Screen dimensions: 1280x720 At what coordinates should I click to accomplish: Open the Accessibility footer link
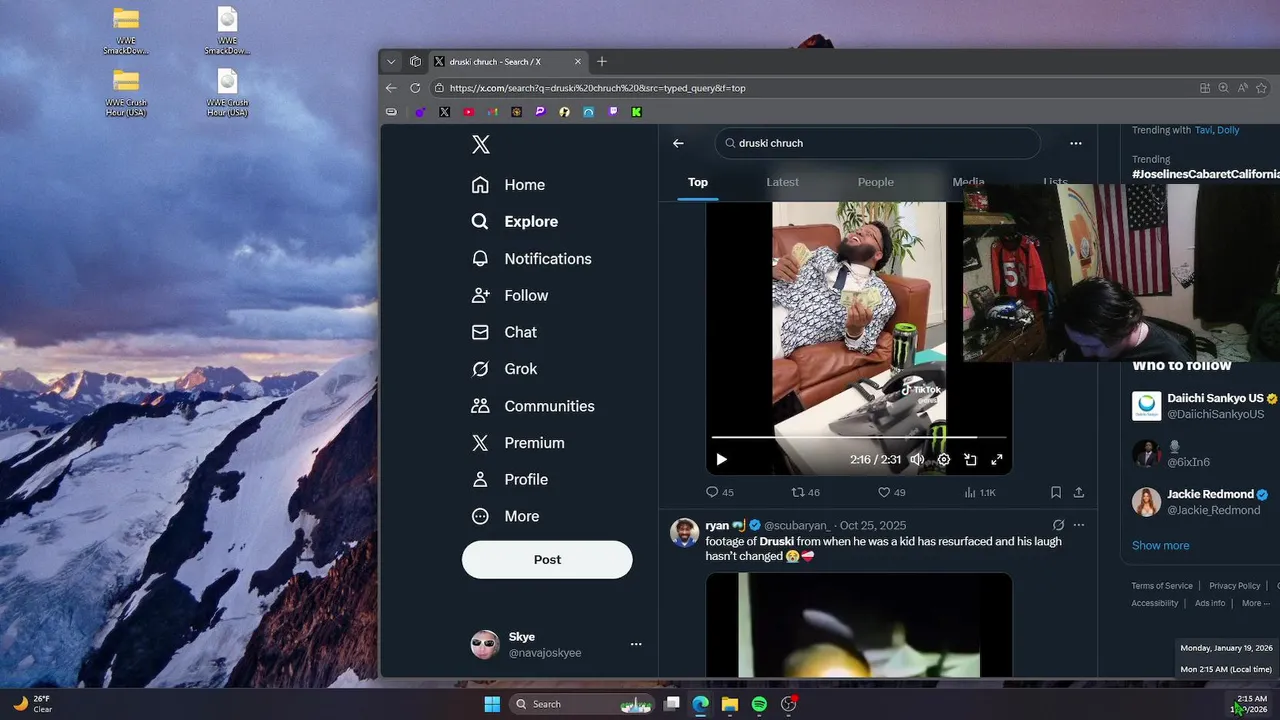tap(1155, 603)
